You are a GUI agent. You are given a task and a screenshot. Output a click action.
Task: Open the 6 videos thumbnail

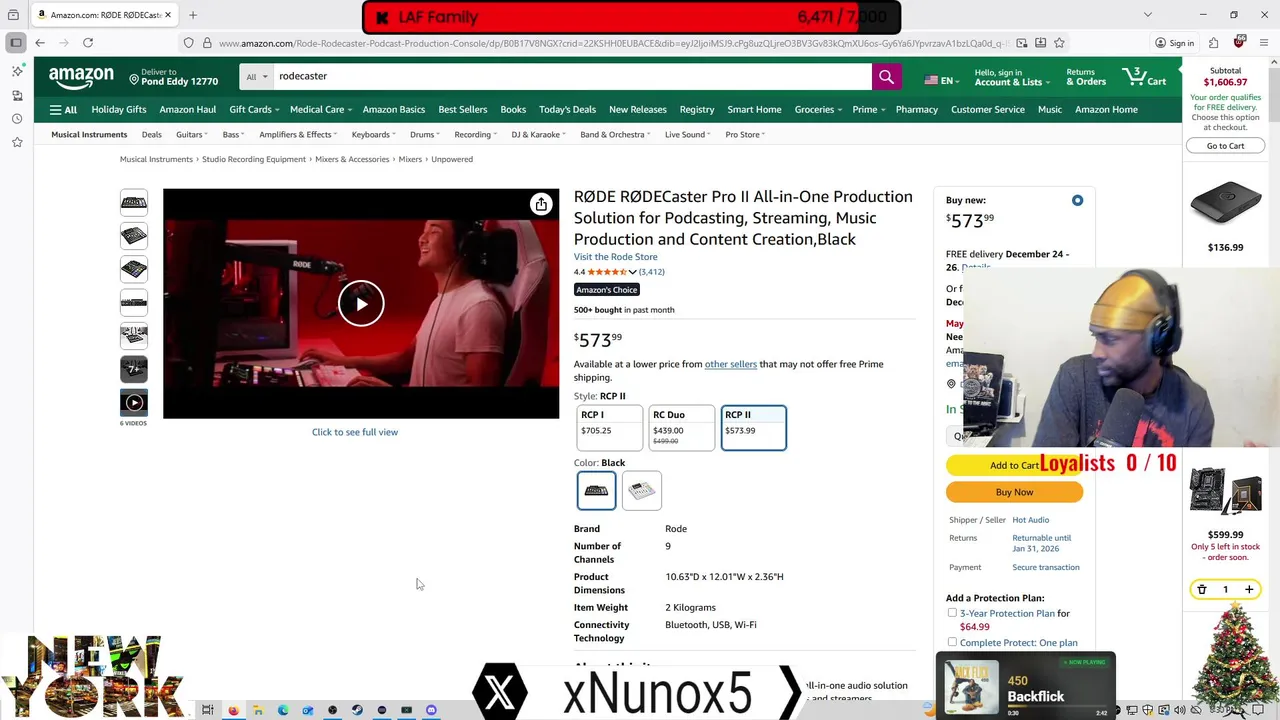coord(134,403)
